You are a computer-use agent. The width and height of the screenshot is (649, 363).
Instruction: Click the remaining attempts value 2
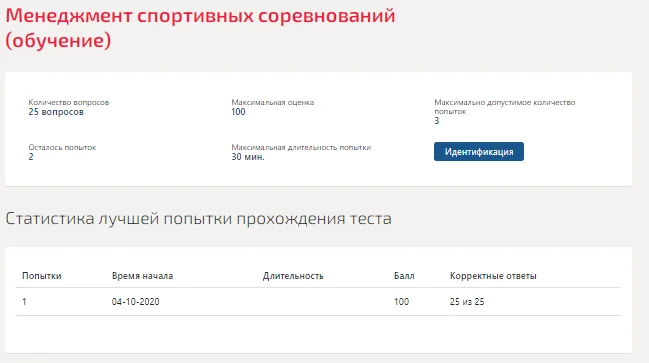click(31, 157)
